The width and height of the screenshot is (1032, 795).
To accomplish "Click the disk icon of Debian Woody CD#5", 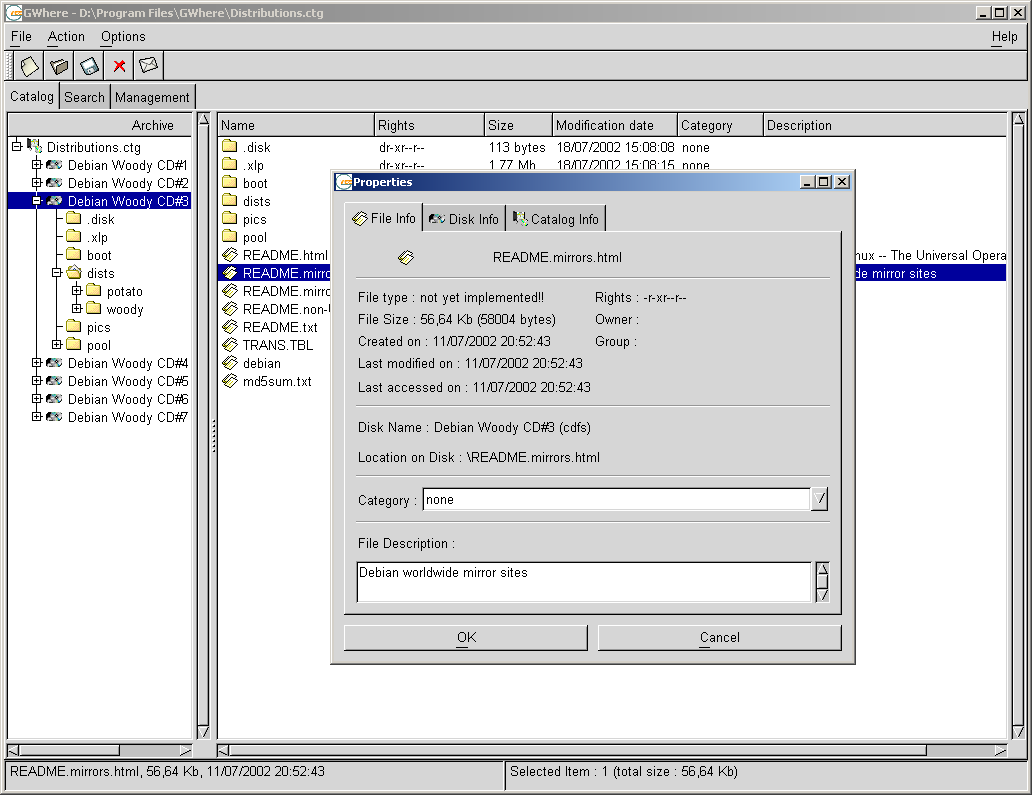I will (x=55, y=380).
